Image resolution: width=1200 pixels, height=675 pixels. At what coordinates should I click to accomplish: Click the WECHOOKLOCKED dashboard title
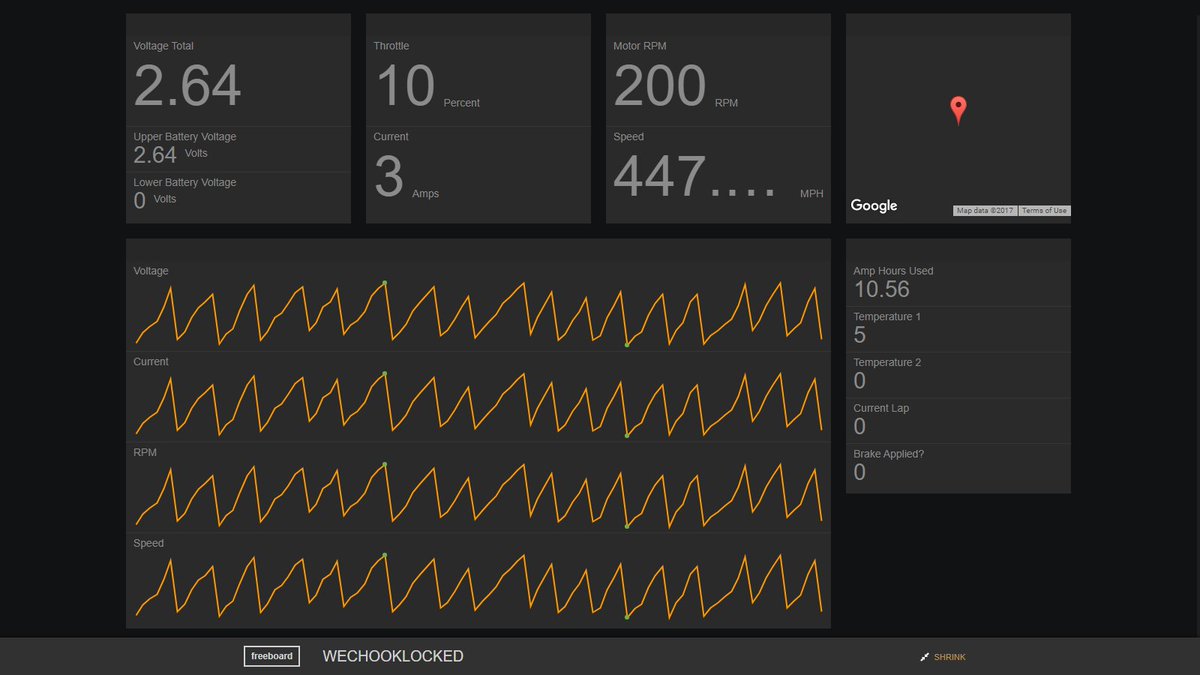pyautogui.click(x=393, y=656)
